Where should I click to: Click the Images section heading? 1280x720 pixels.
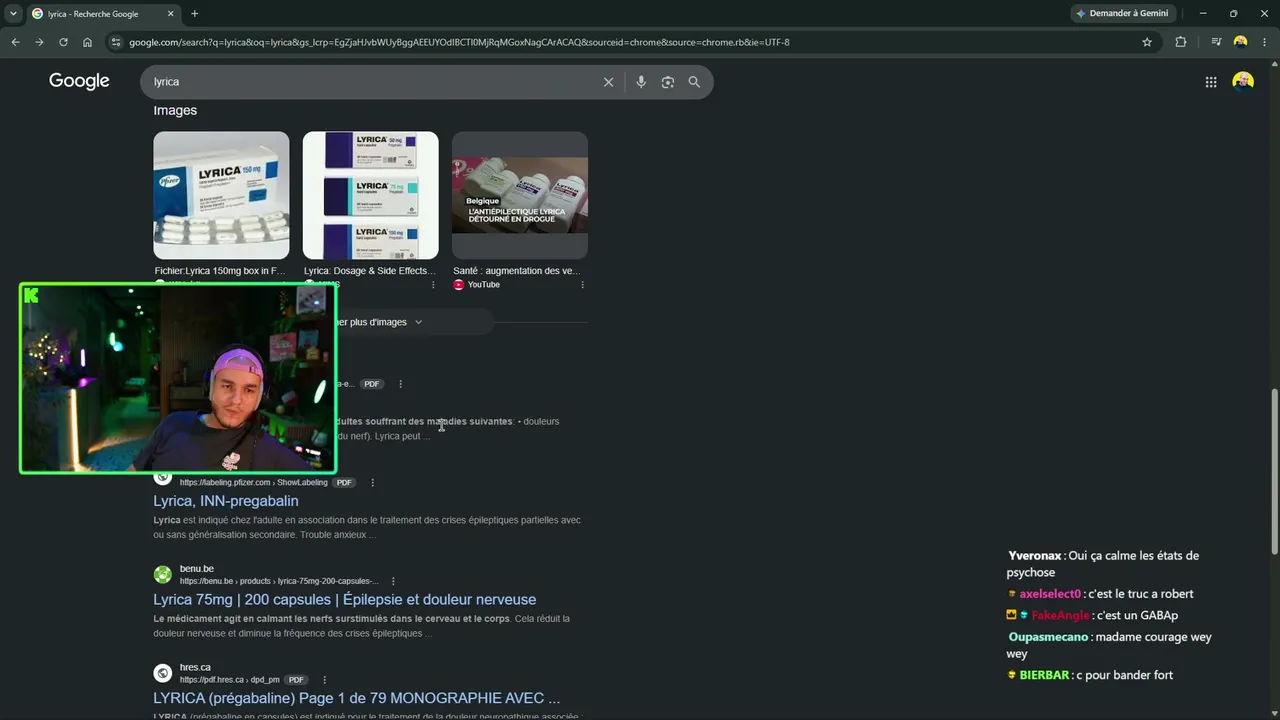175,110
